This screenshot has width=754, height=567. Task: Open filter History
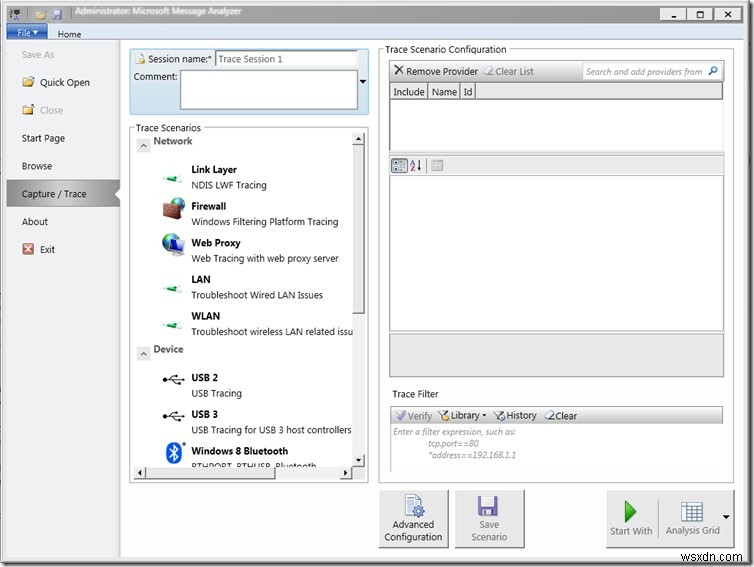tap(515, 415)
